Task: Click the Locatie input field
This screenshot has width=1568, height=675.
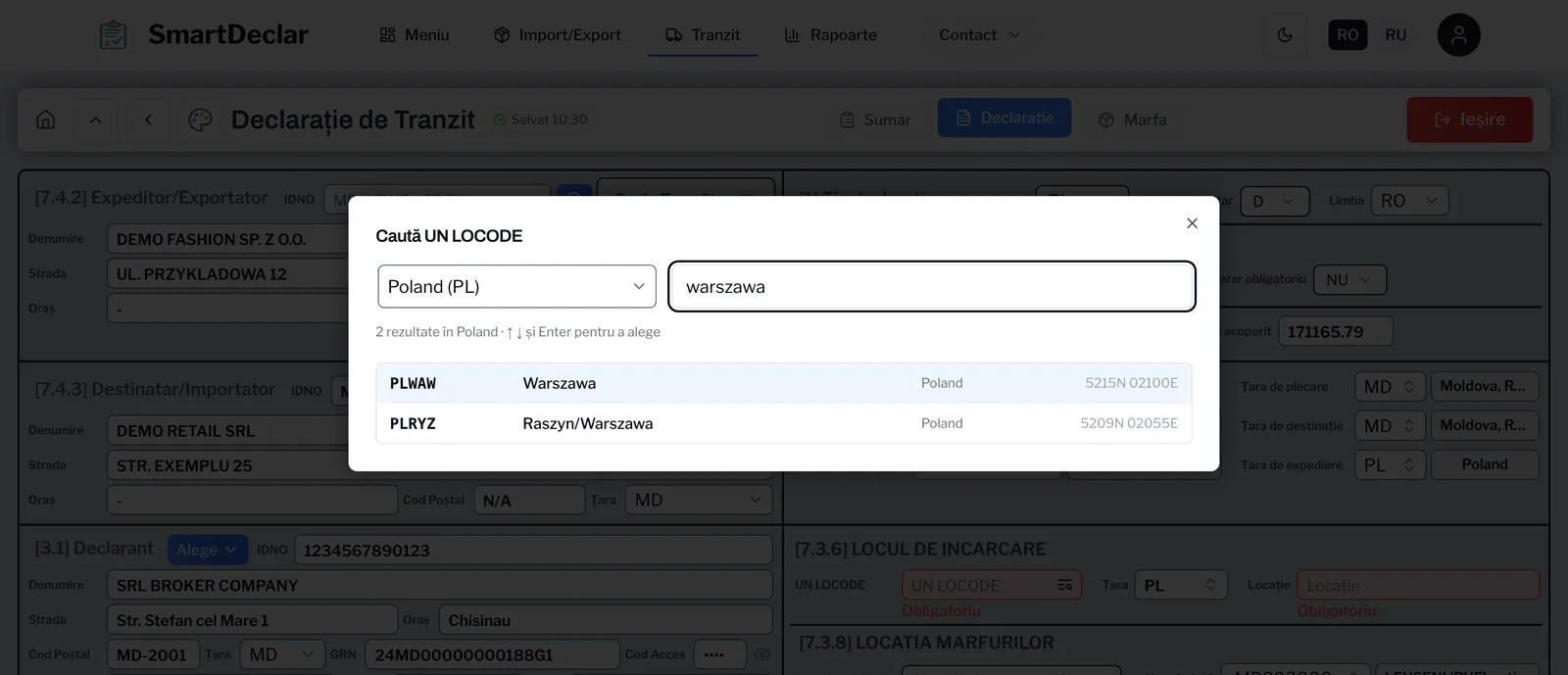Action: click(x=1418, y=585)
